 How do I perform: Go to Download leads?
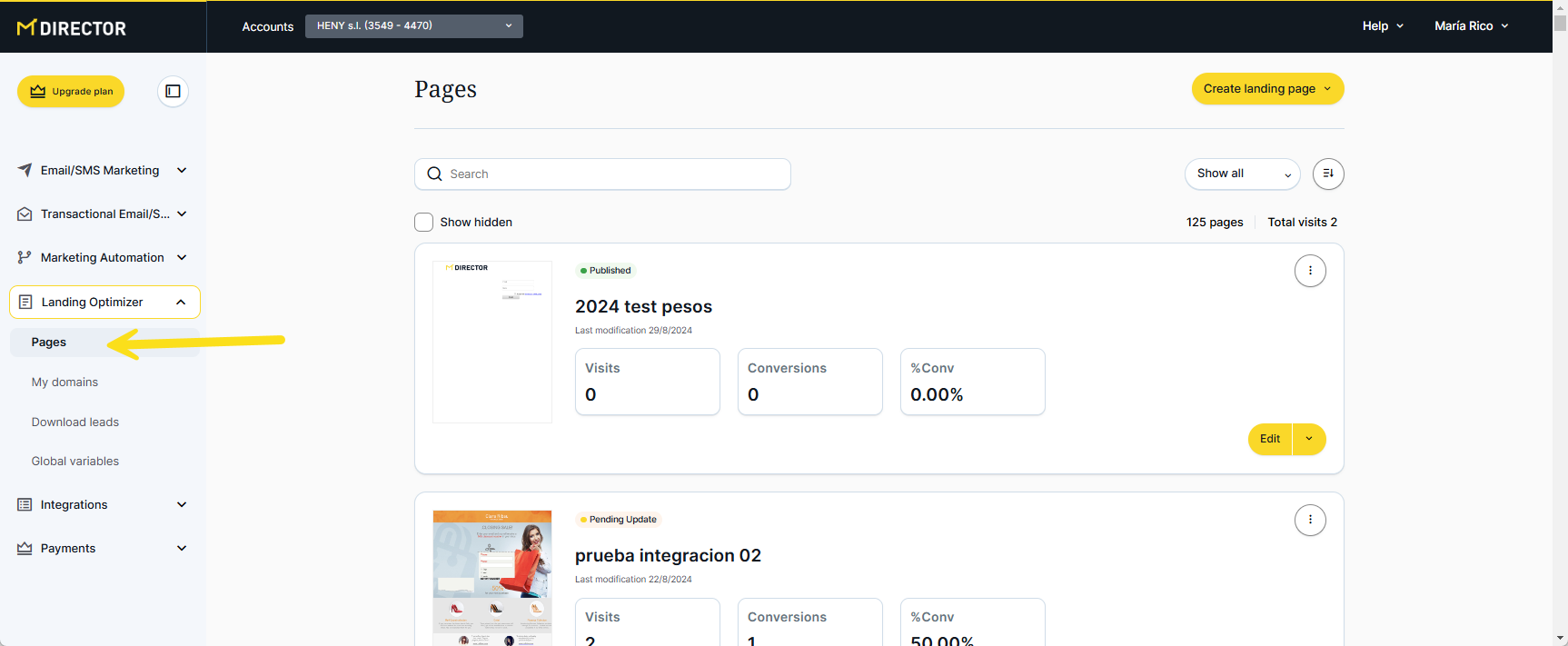pyautogui.click(x=75, y=422)
